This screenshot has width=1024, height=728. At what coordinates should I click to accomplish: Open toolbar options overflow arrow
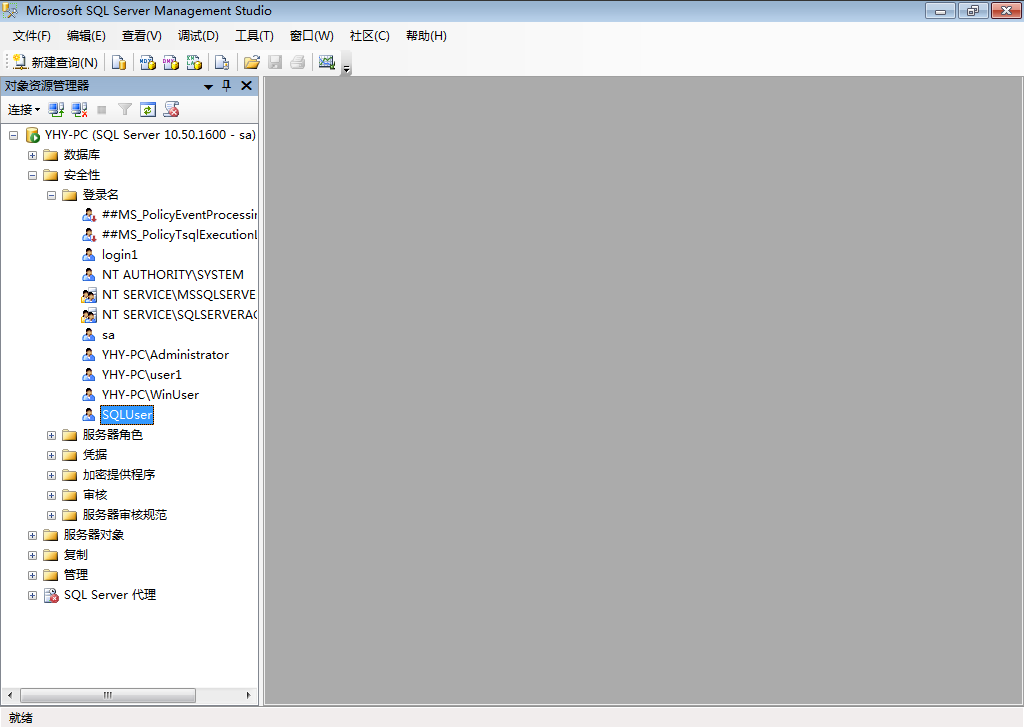(x=347, y=66)
